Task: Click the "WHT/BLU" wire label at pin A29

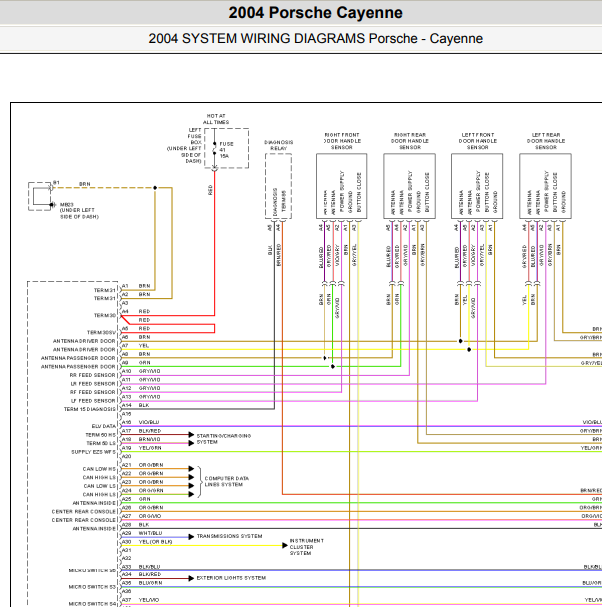Action: point(150,533)
